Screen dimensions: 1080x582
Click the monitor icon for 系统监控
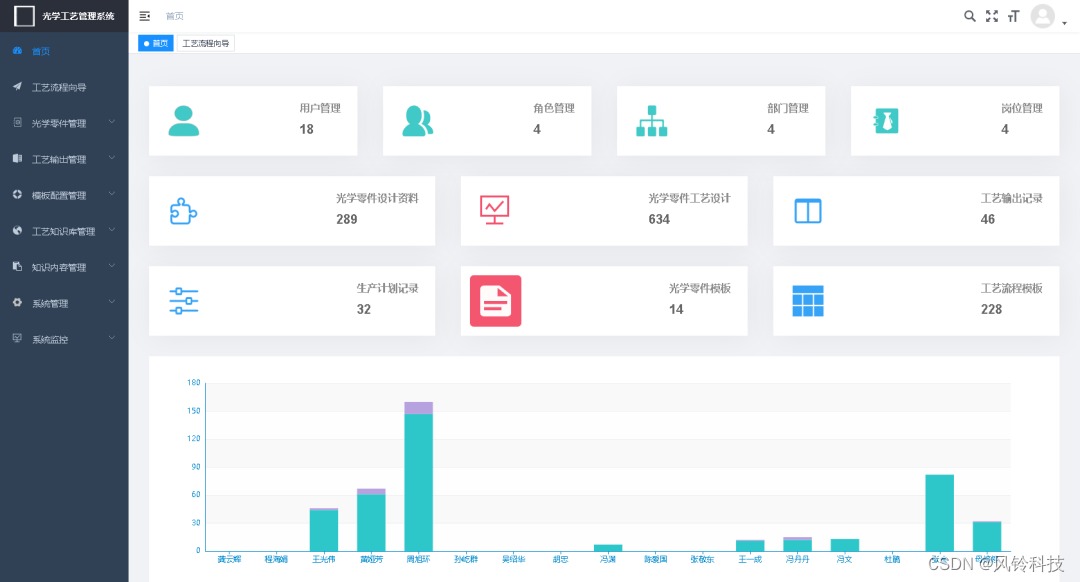coord(17,337)
